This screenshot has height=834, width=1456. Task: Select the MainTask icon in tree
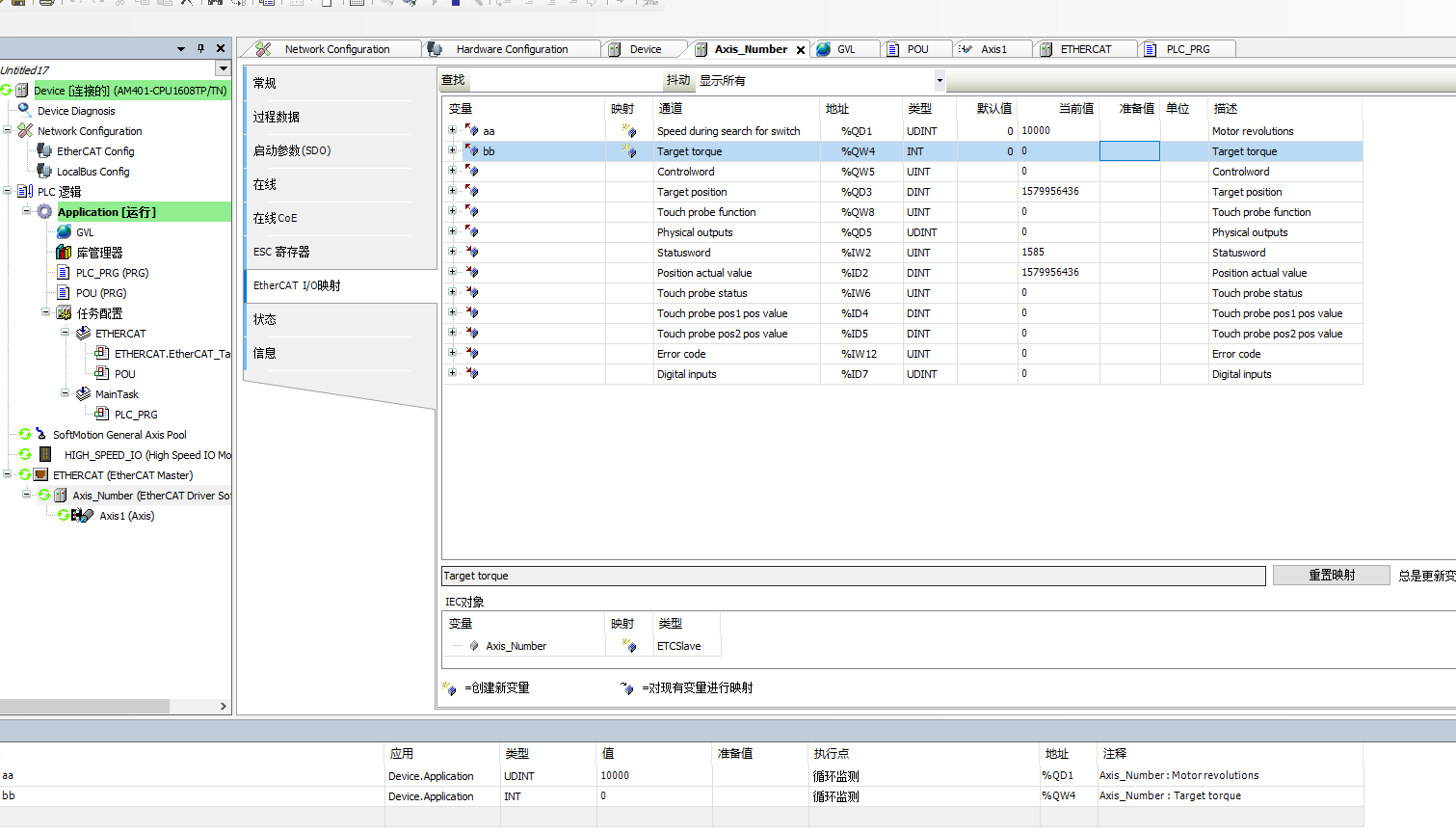point(83,393)
